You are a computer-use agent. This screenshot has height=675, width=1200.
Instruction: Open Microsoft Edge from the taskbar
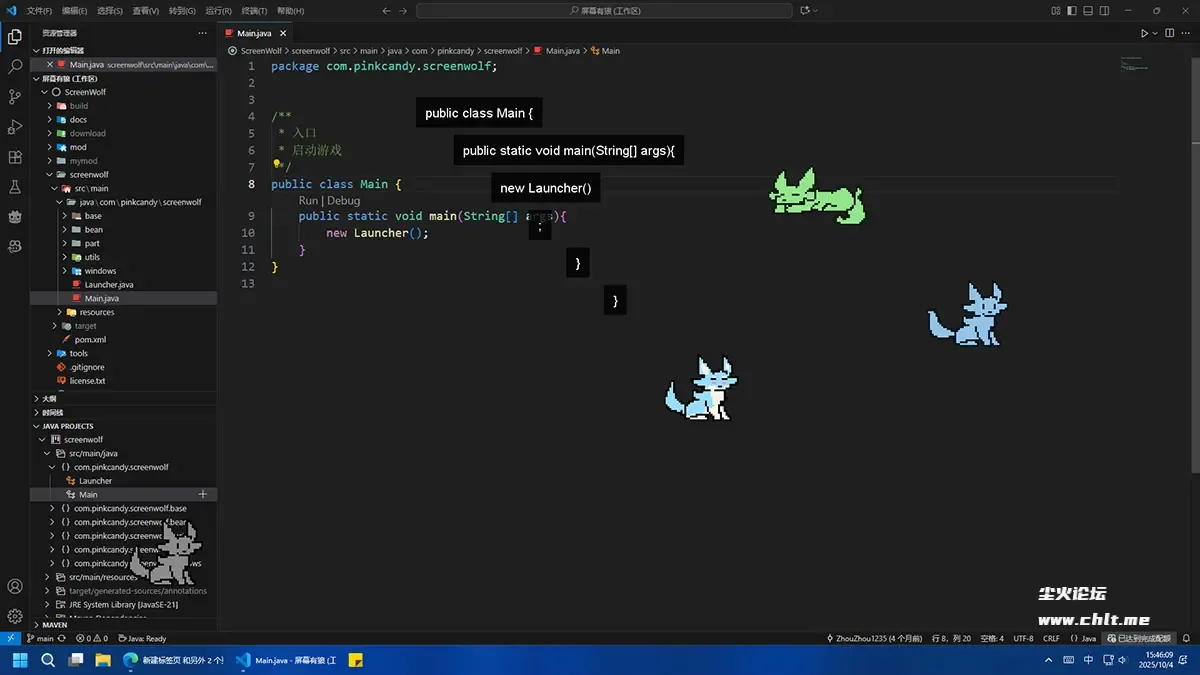[x=130, y=660]
